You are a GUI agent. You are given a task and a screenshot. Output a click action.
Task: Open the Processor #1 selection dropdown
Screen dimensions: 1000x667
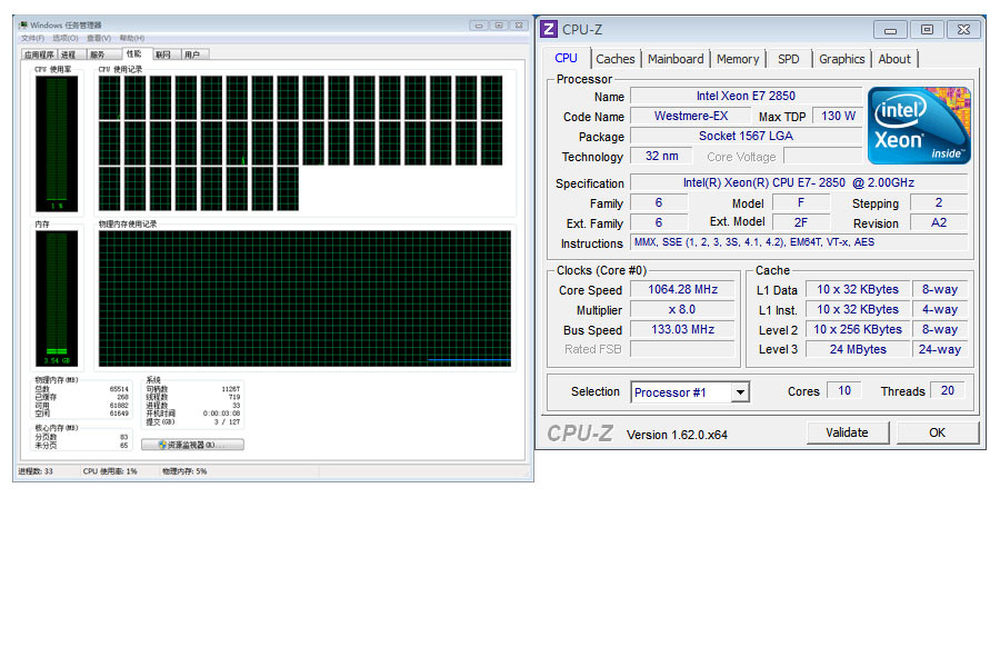tap(740, 392)
